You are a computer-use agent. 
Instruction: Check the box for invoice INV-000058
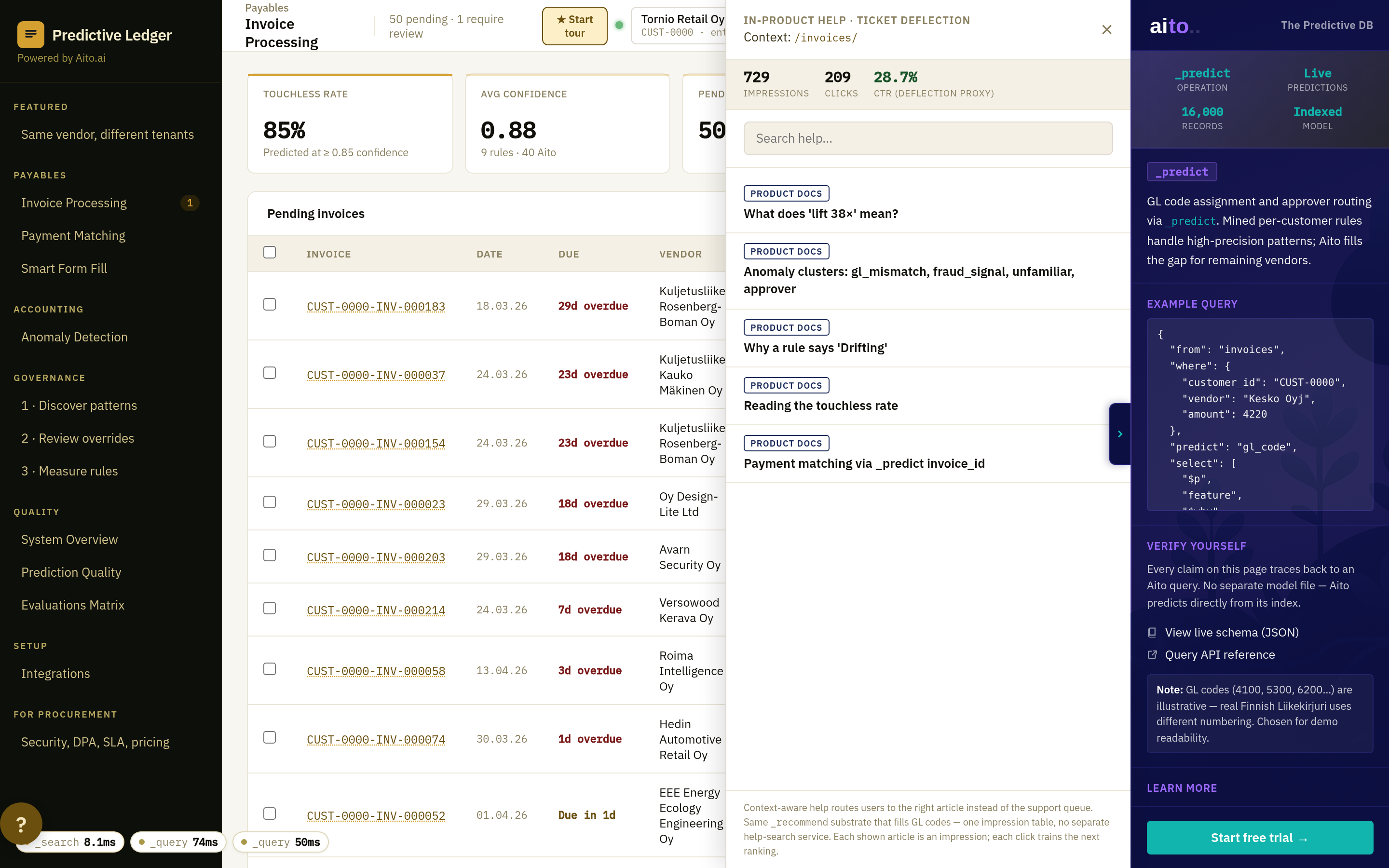point(269,669)
